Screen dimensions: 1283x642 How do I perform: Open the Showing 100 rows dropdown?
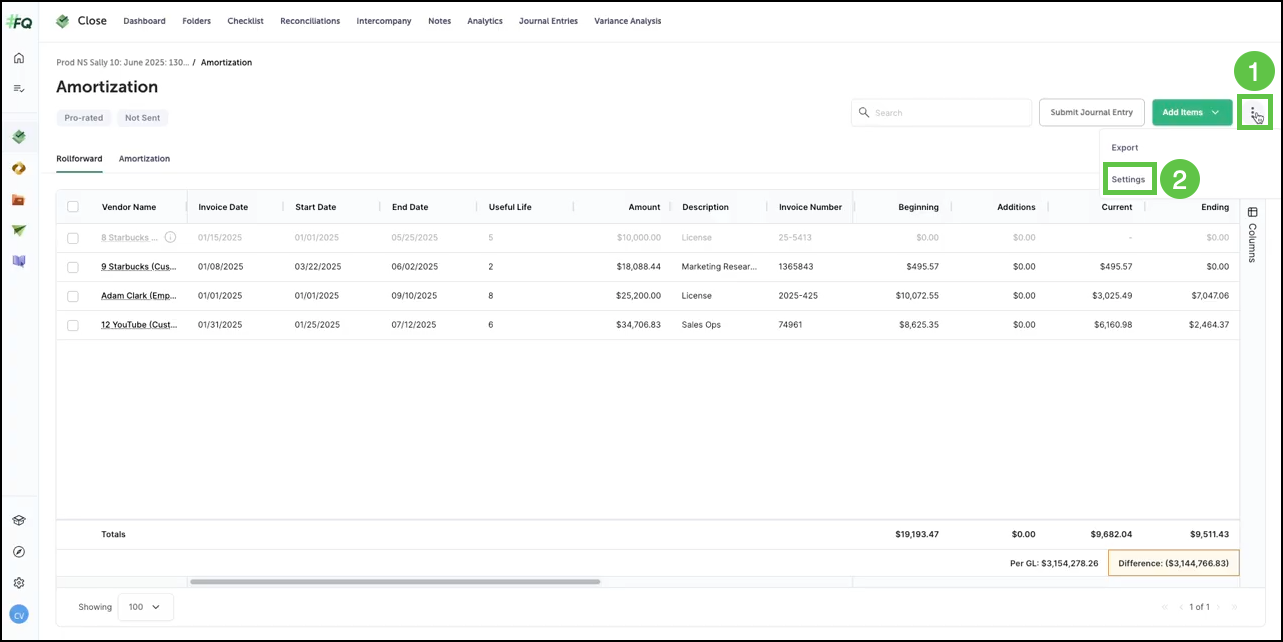click(x=145, y=607)
